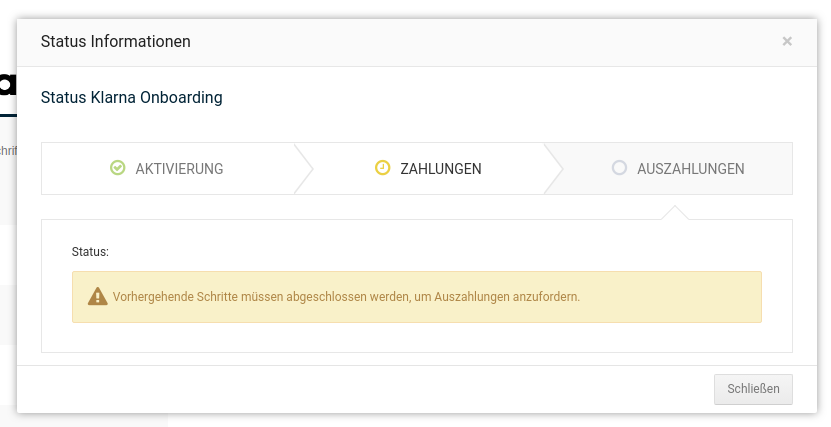Viewport: 831px width, 427px height.
Task: Click the yellow clock icon beside Zahlungen
Action: tap(382, 168)
